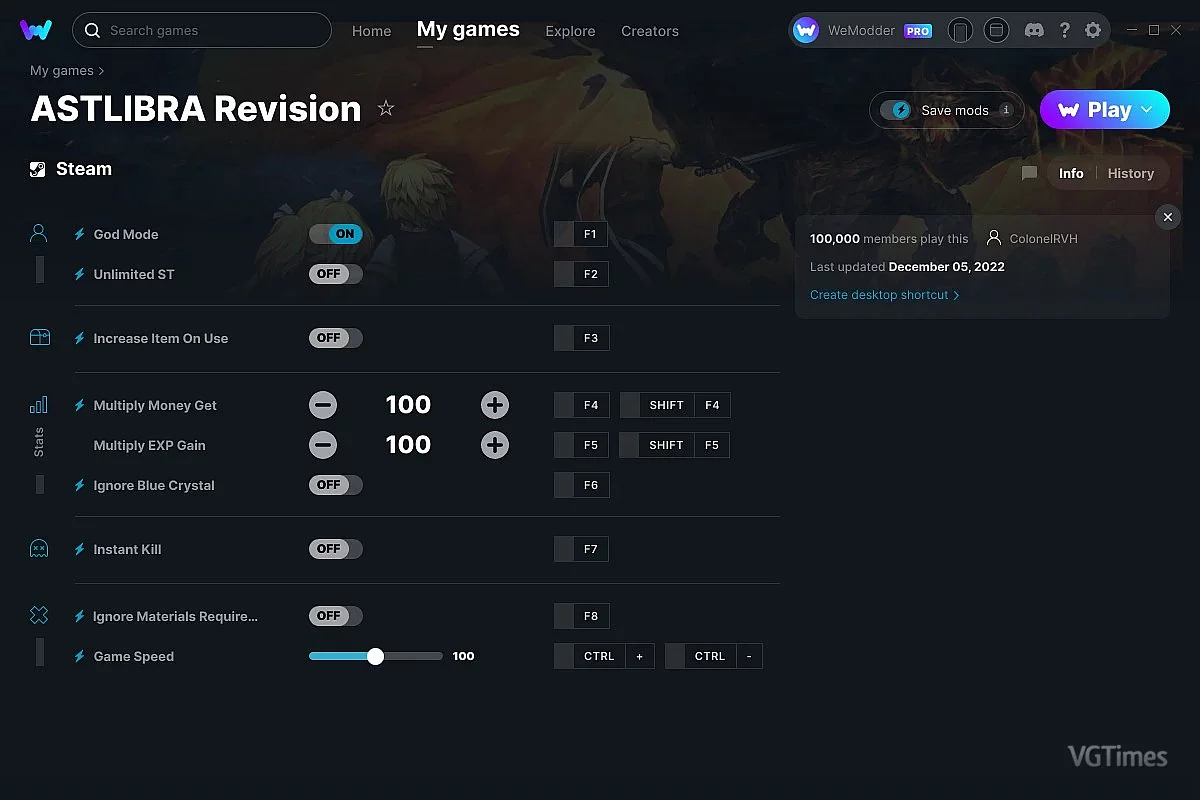Close the info panel with X icon

(x=1167, y=217)
